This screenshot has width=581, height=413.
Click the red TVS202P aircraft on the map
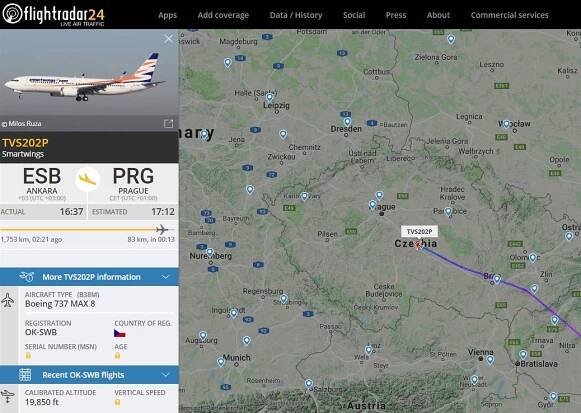point(418,245)
